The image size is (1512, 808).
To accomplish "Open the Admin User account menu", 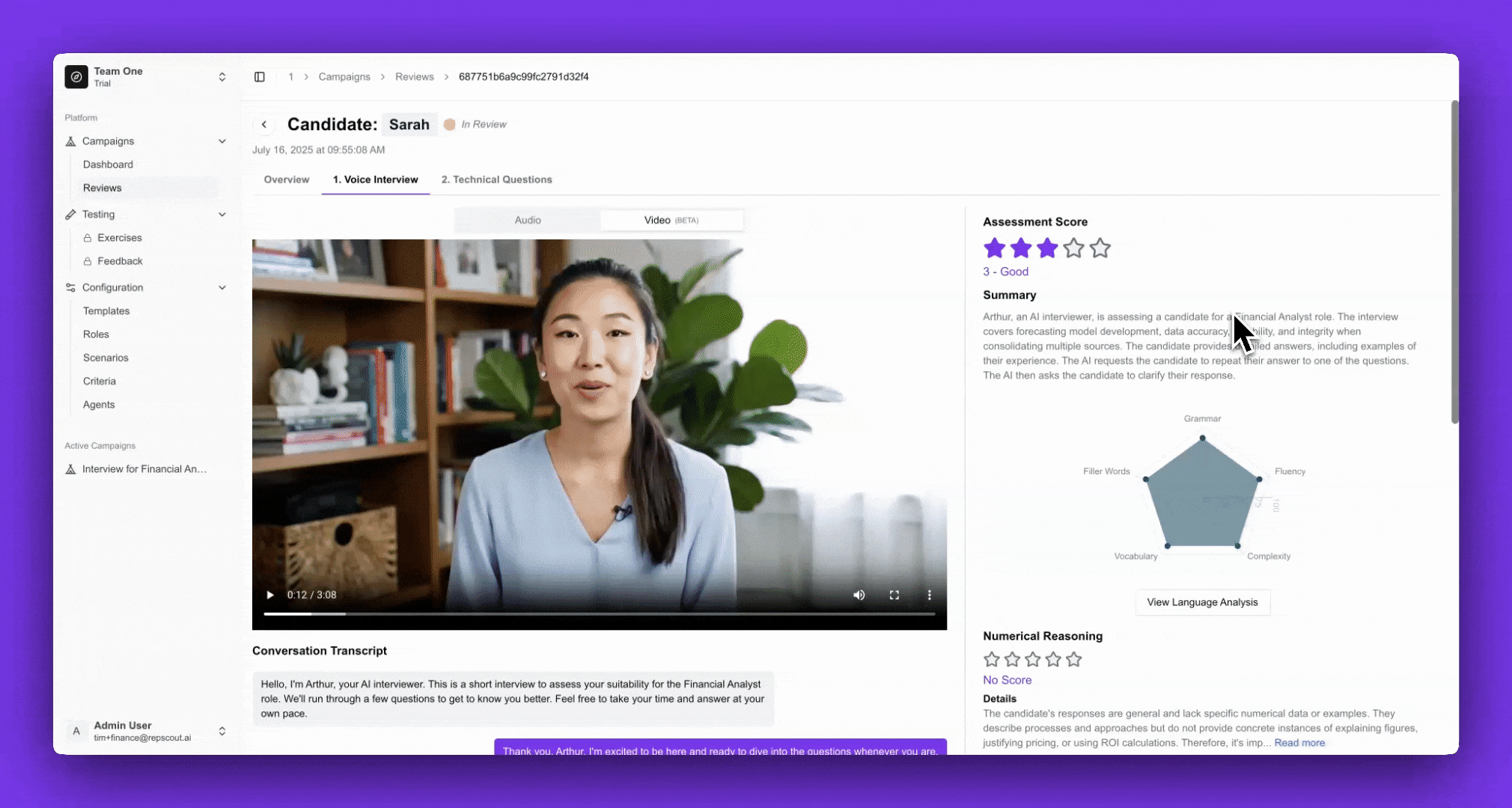I will click(x=222, y=732).
